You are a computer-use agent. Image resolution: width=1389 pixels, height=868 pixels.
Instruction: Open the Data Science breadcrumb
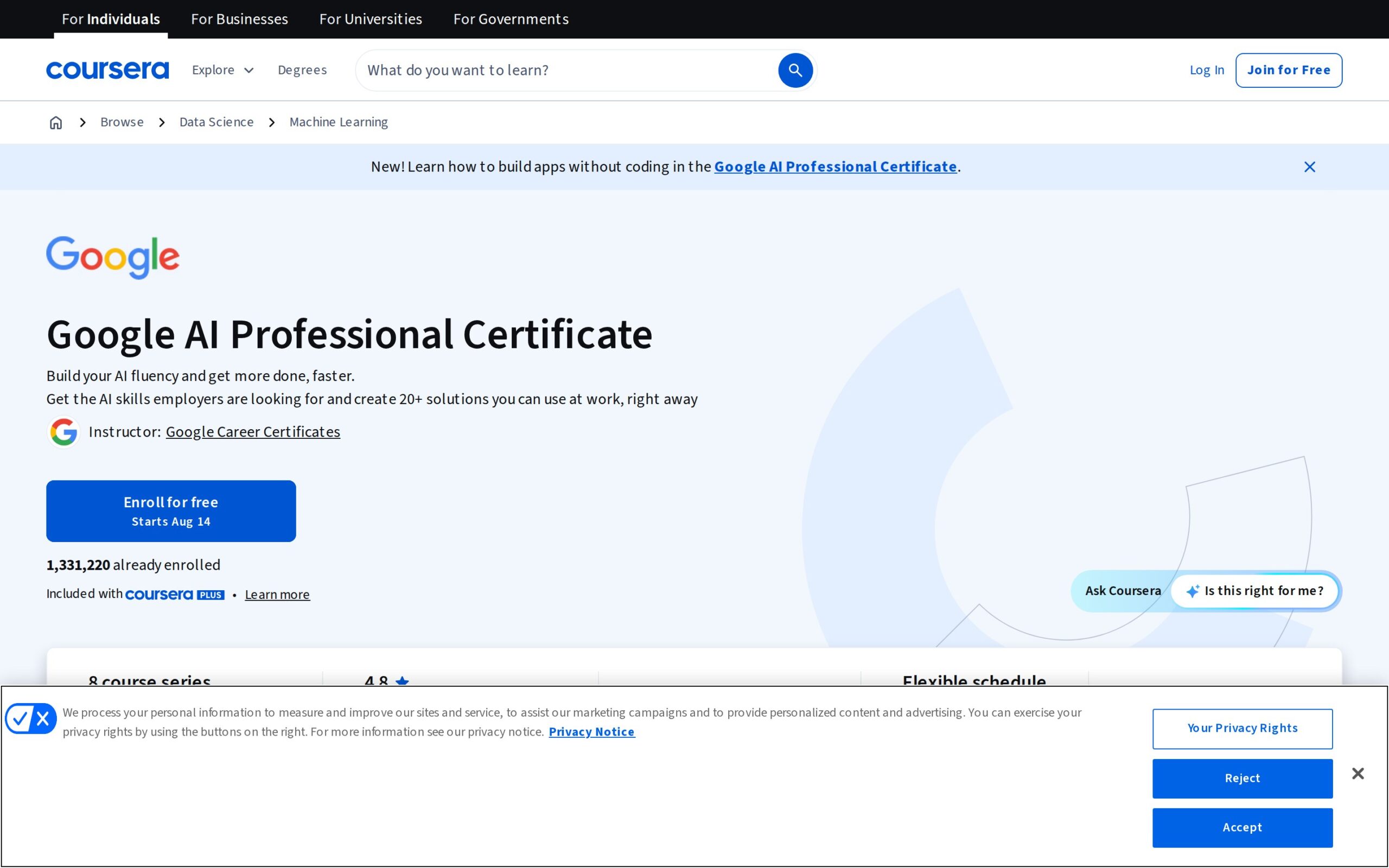point(216,122)
